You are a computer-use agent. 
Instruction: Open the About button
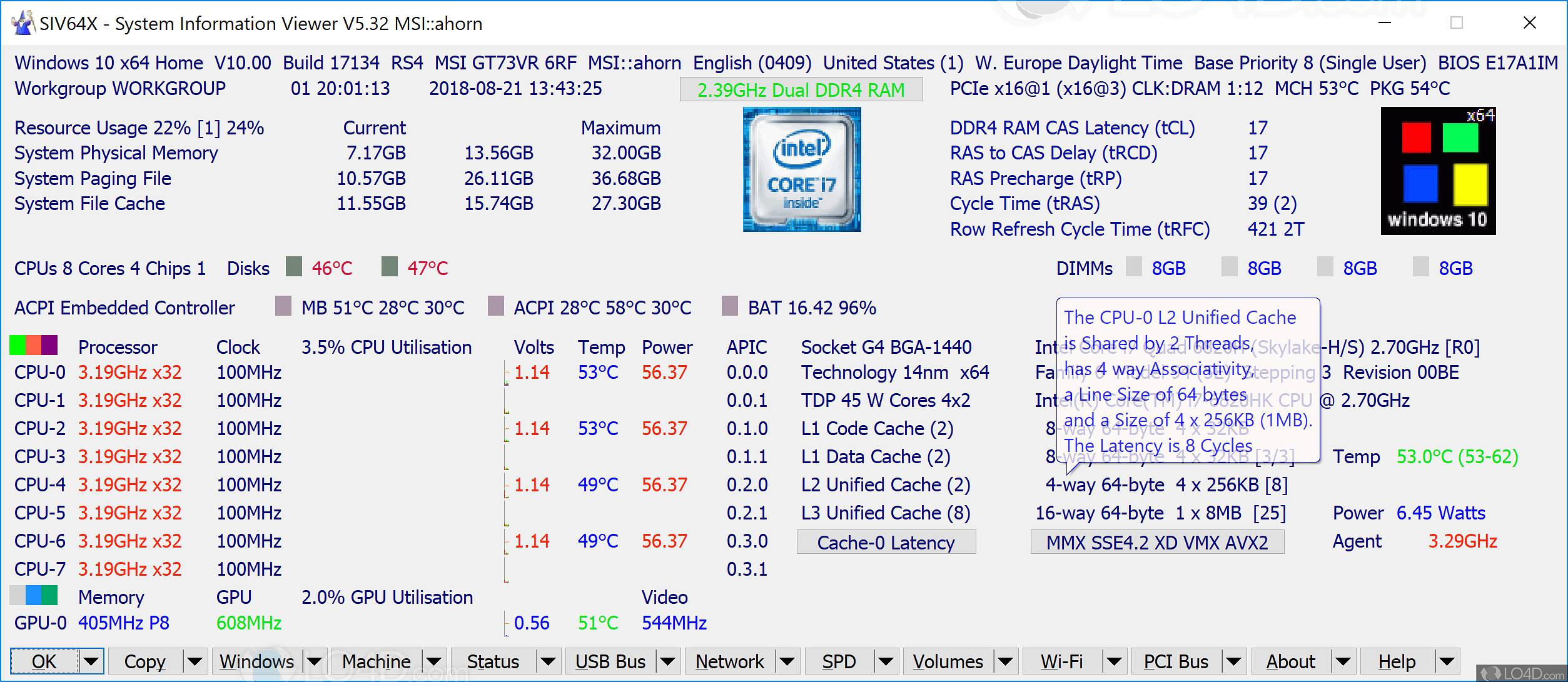[1291, 661]
